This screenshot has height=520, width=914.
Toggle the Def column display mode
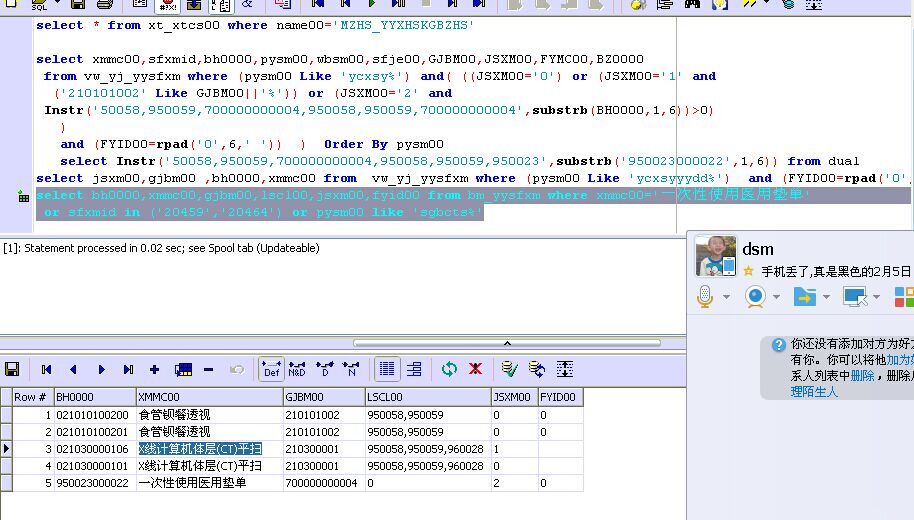(x=271, y=369)
